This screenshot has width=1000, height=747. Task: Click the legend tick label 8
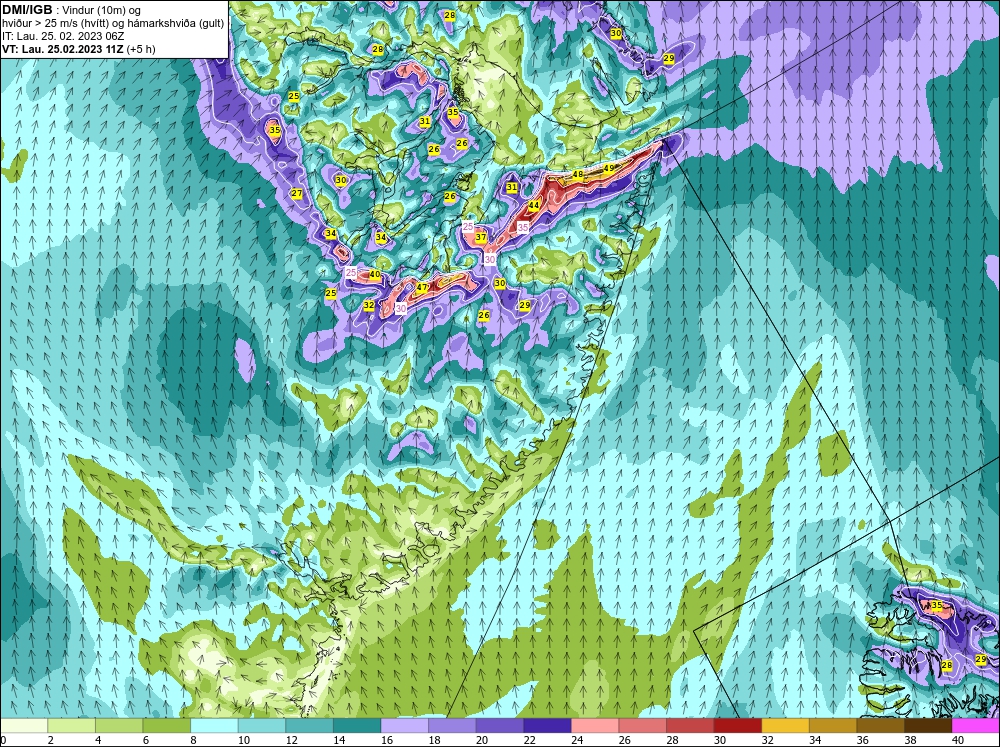(193, 739)
